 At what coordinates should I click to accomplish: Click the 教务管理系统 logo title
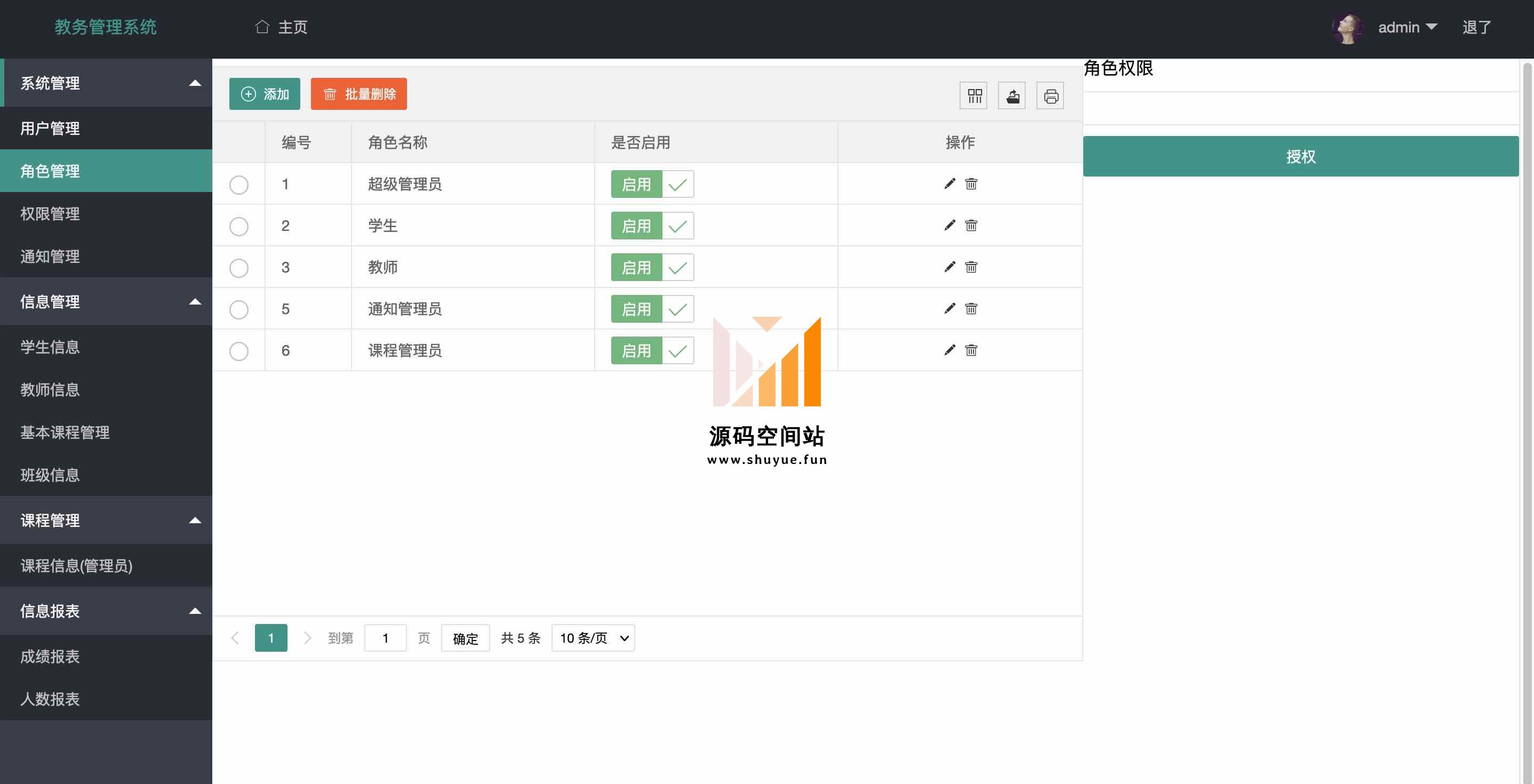[x=106, y=27]
